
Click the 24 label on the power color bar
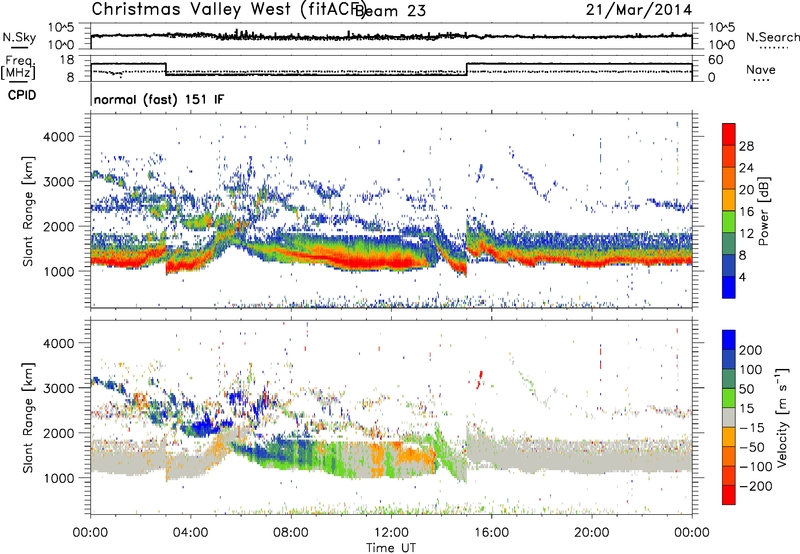pyautogui.click(x=746, y=168)
